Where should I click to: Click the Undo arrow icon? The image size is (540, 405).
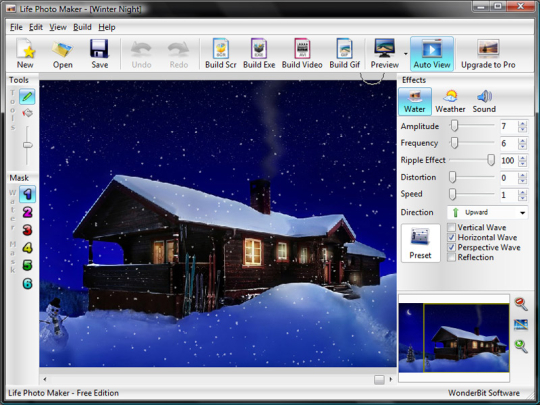(x=141, y=54)
